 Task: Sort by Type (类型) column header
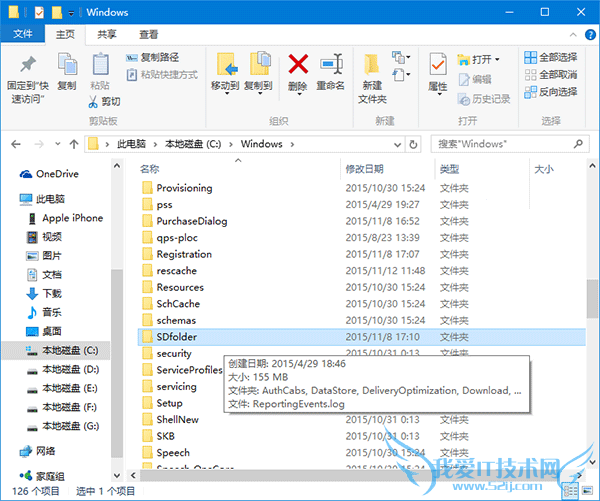click(449, 169)
